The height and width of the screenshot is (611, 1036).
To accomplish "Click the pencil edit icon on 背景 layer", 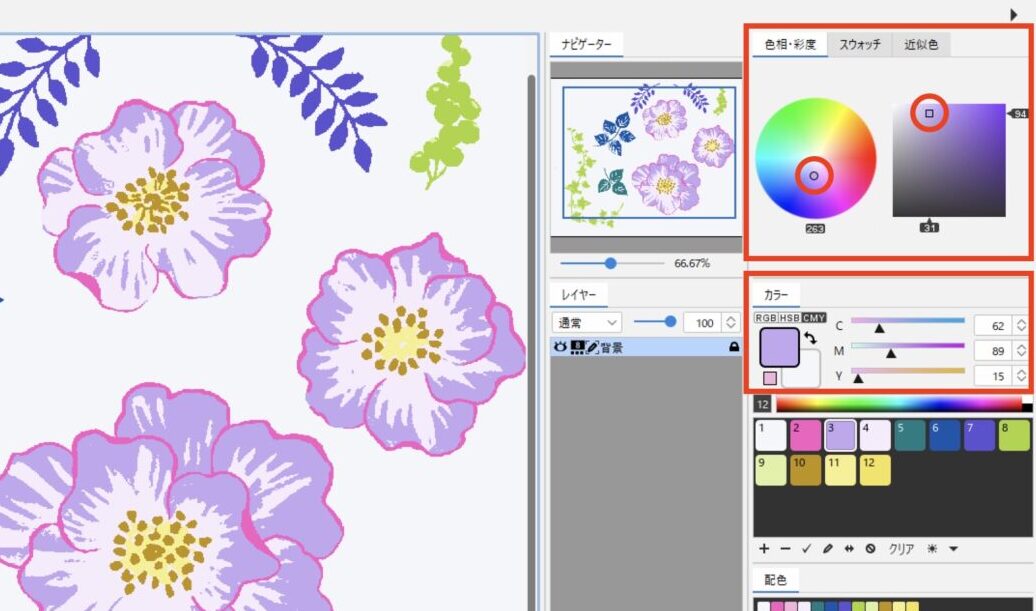I will [x=592, y=347].
